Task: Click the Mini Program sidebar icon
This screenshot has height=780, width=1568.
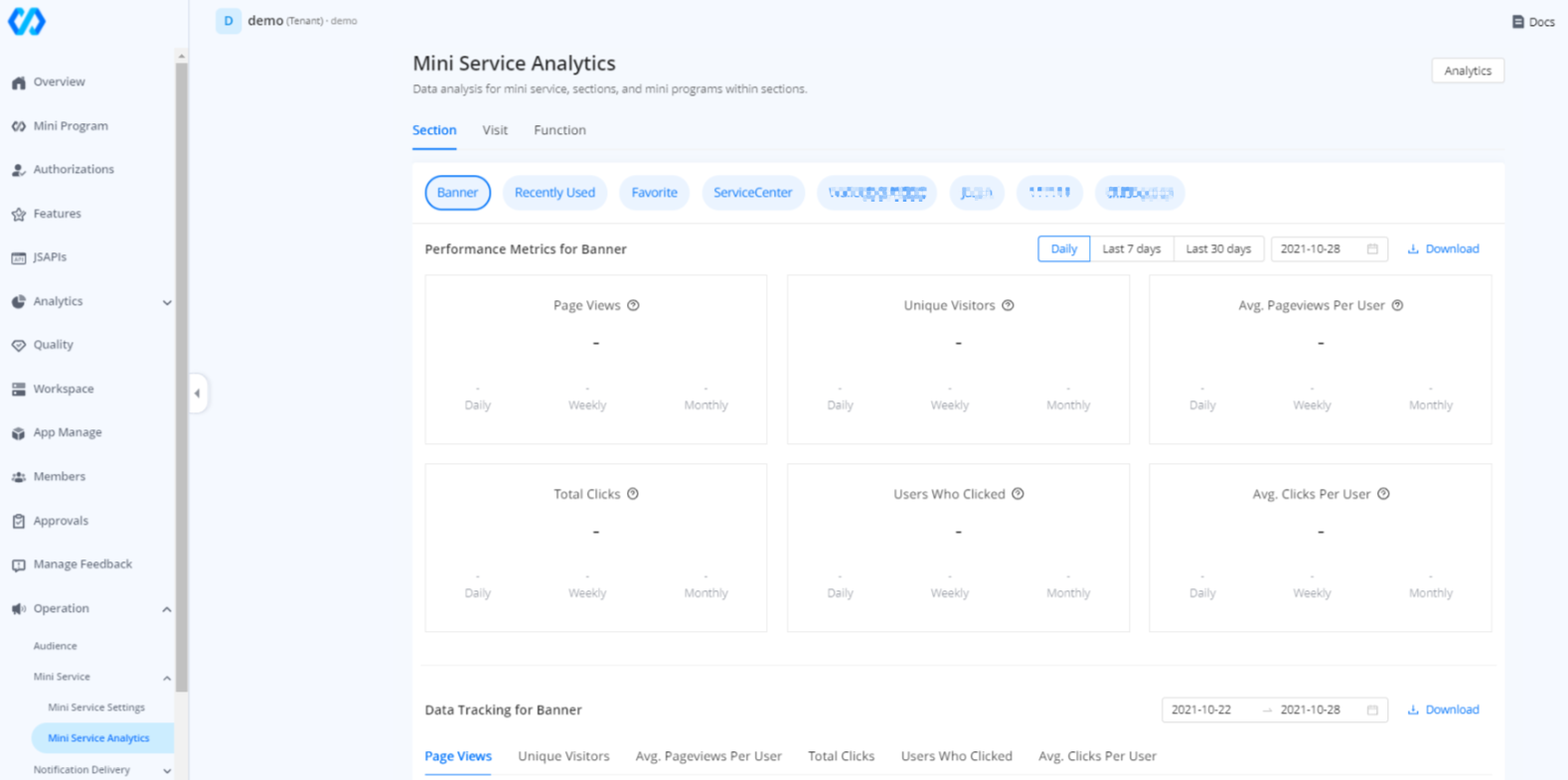Action: (x=19, y=126)
